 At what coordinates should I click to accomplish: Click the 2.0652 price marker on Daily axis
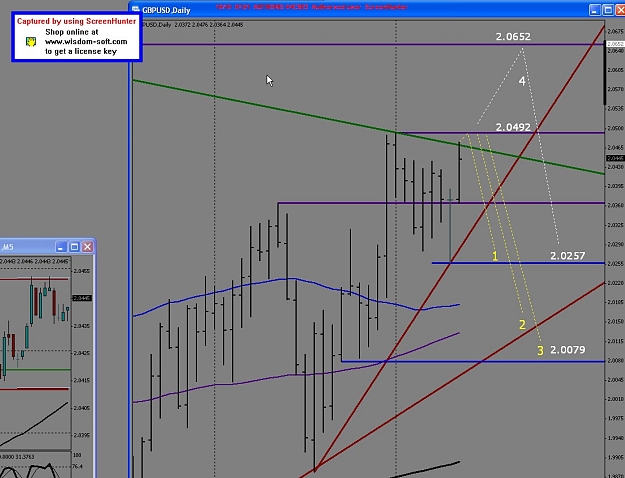[615, 44]
